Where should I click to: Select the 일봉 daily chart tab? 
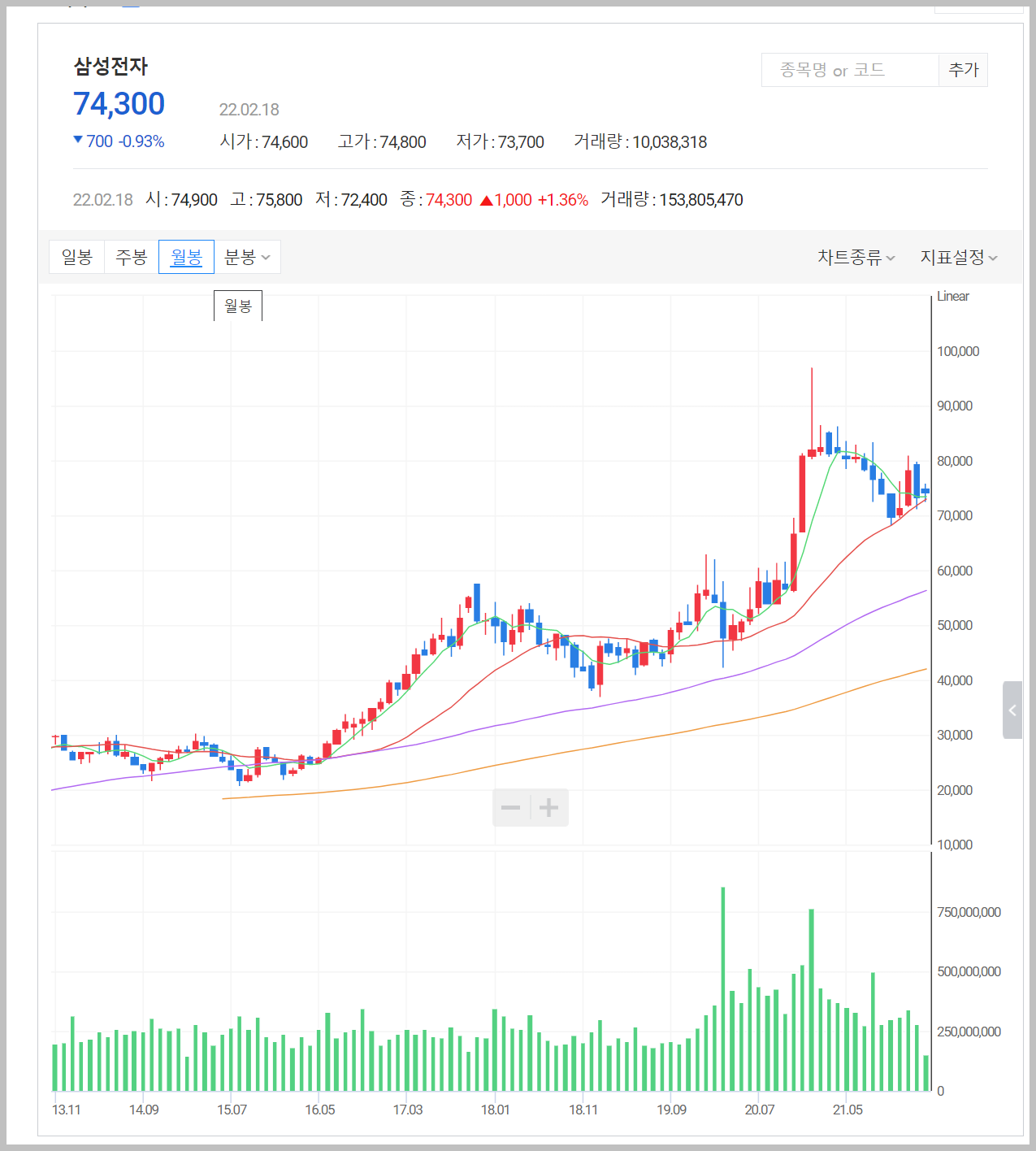(x=77, y=257)
